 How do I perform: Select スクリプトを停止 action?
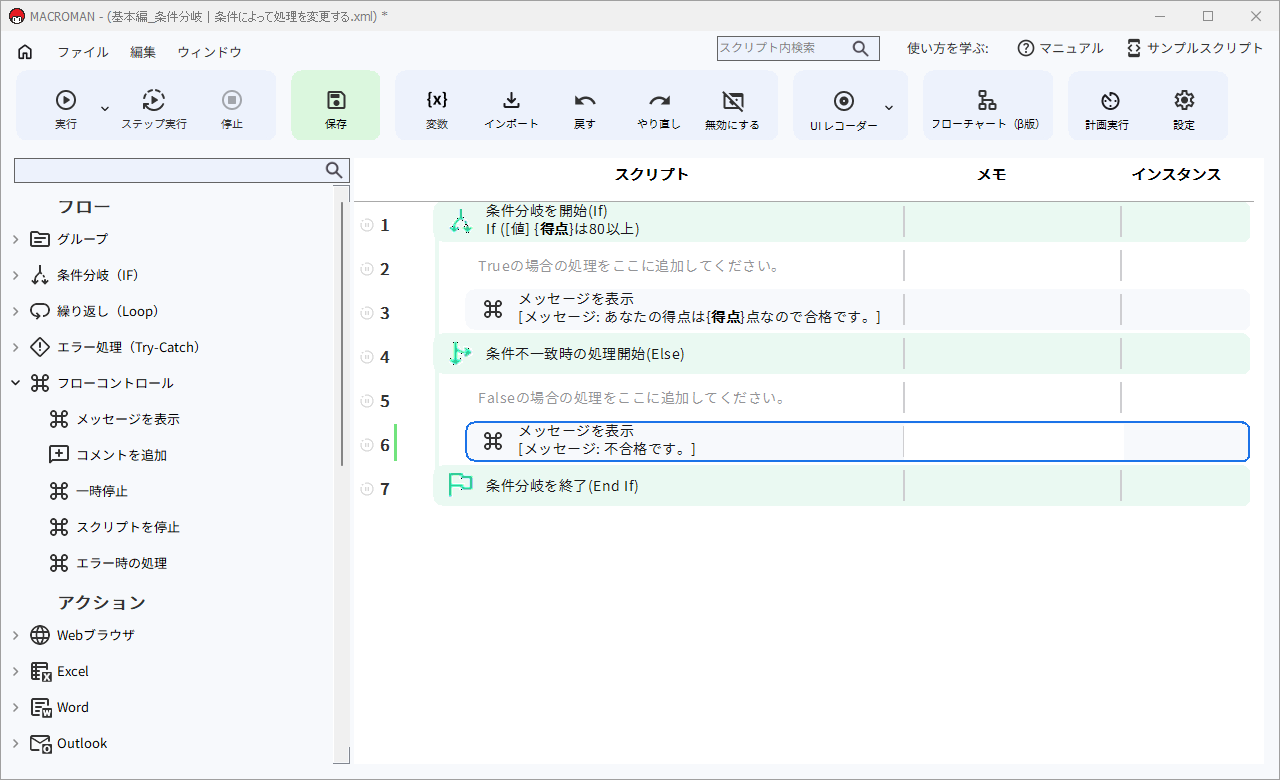pos(115,527)
